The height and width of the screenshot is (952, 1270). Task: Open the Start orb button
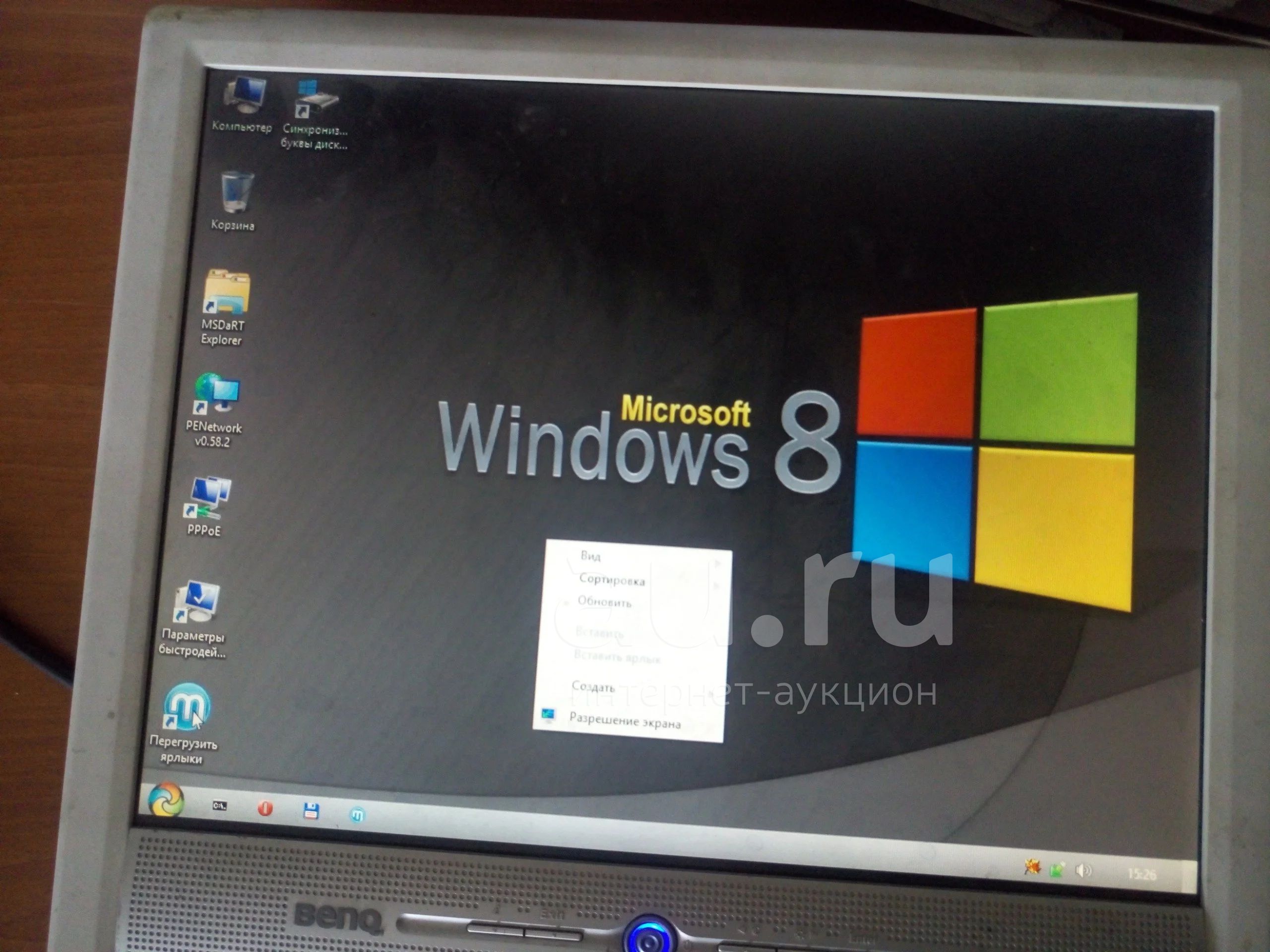(166, 799)
